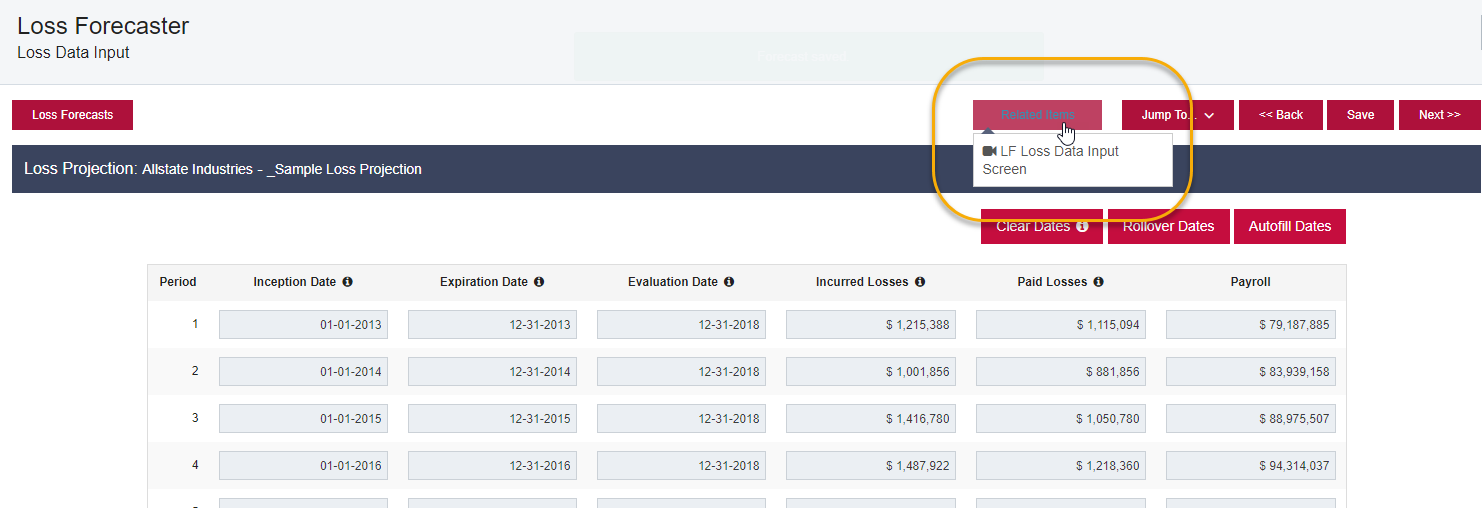Click info icon next to Inception Date
Screen dimensions: 1482x508
click(348, 282)
